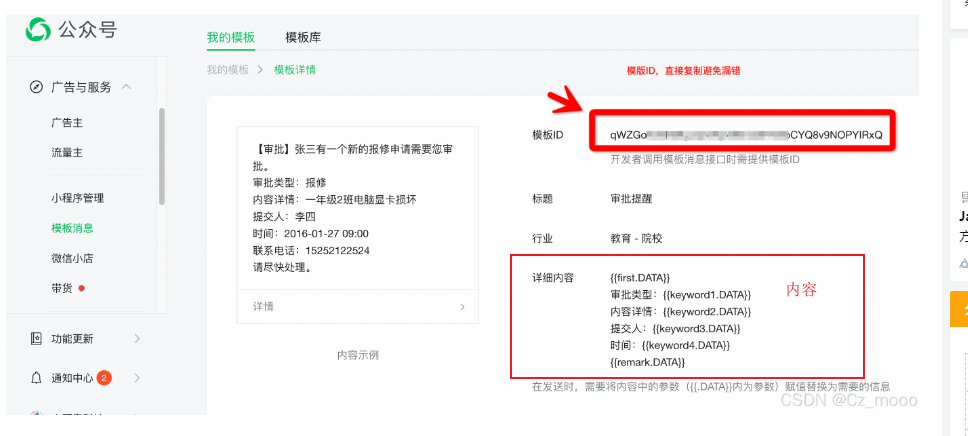Expand the 通知中心 arrow
Viewport: 968px width, 436px height.
pyautogui.click(x=137, y=377)
